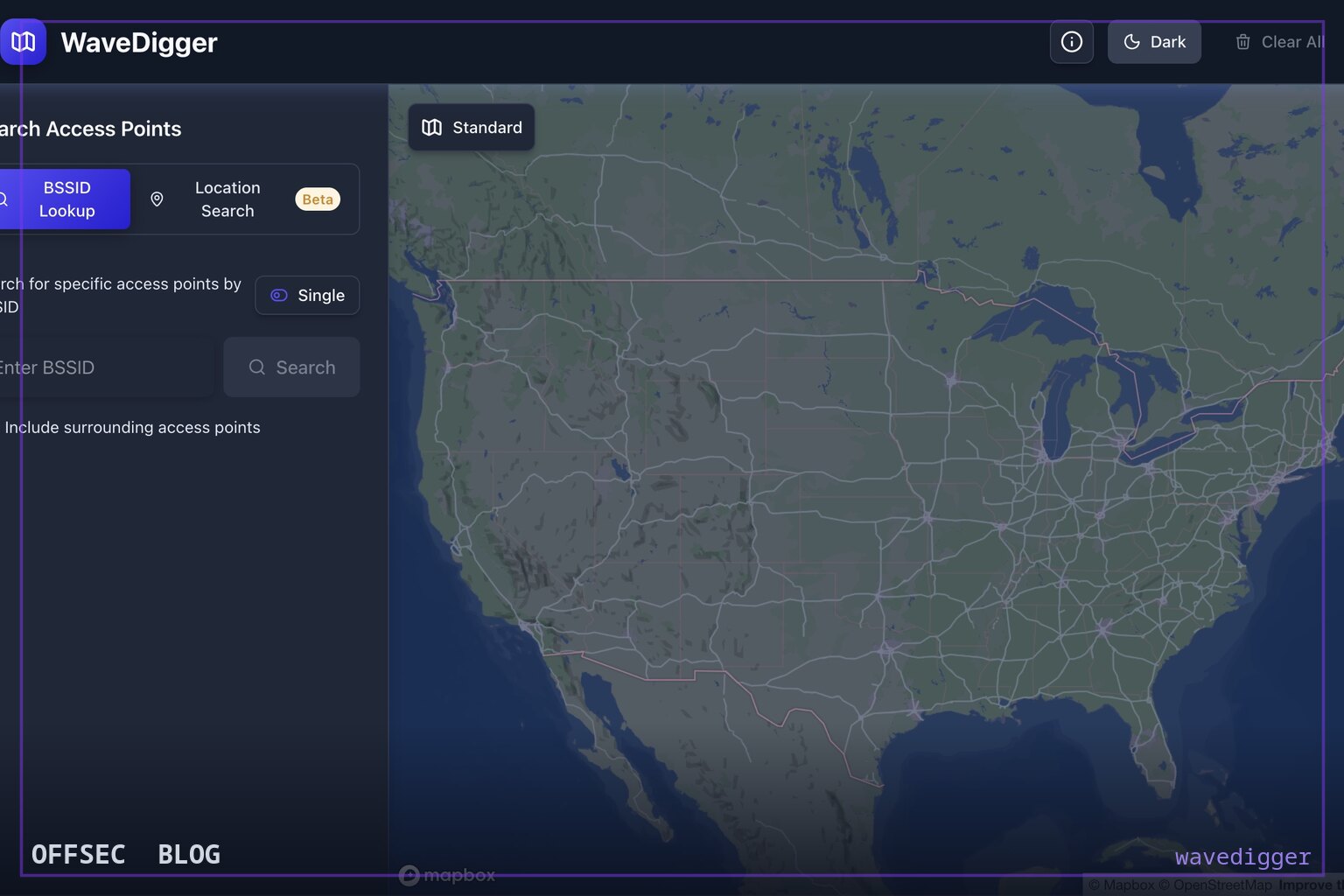Click the WaveDigger map logo icon
This screenshot has width=1344, height=896.
click(23, 42)
